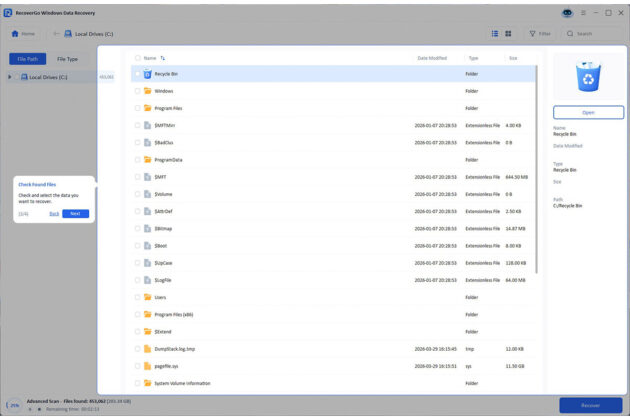Check the Windows folder checkbox
The width and height of the screenshot is (630, 420).
(137, 91)
